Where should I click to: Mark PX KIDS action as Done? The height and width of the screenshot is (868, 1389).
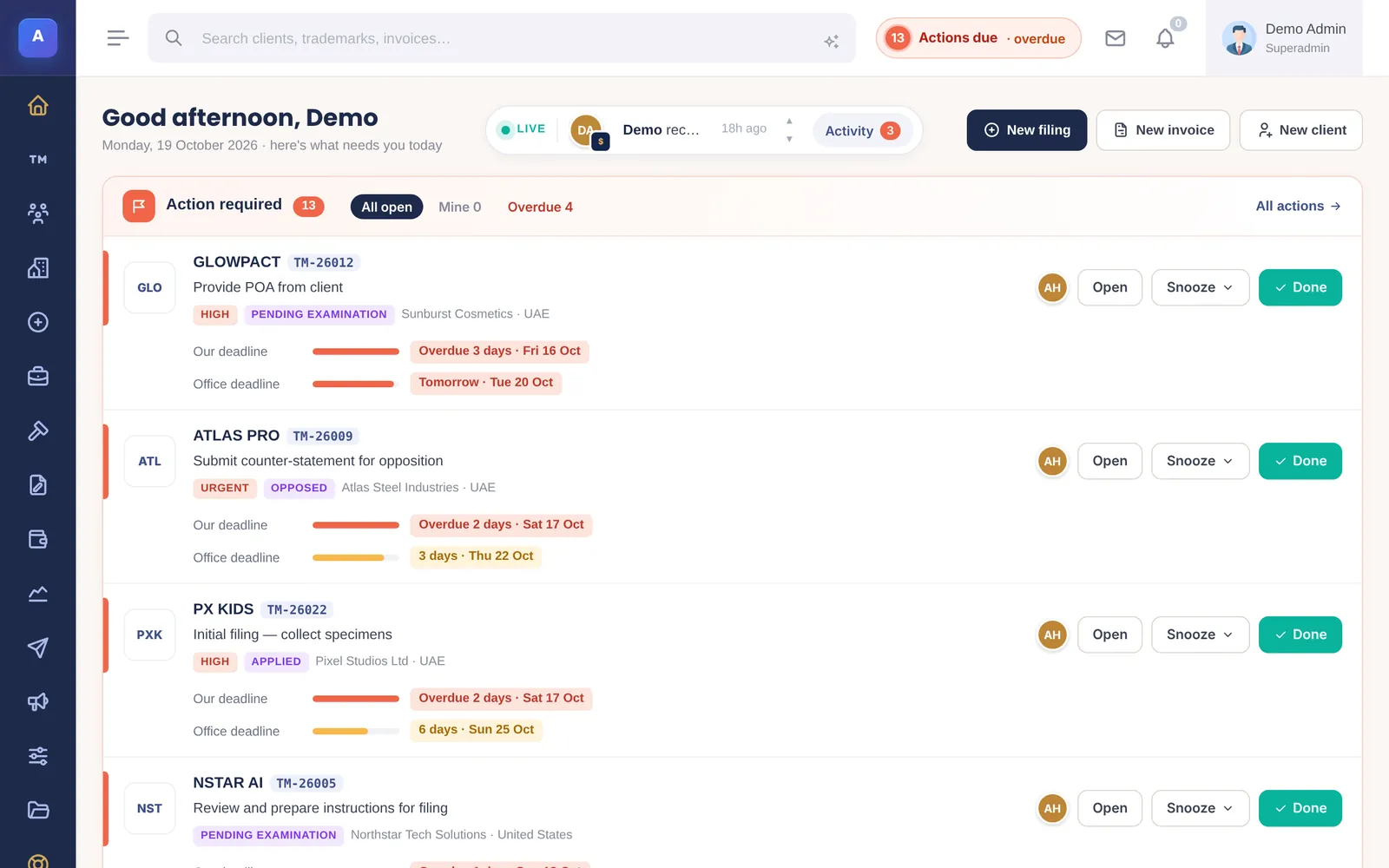(1300, 635)
